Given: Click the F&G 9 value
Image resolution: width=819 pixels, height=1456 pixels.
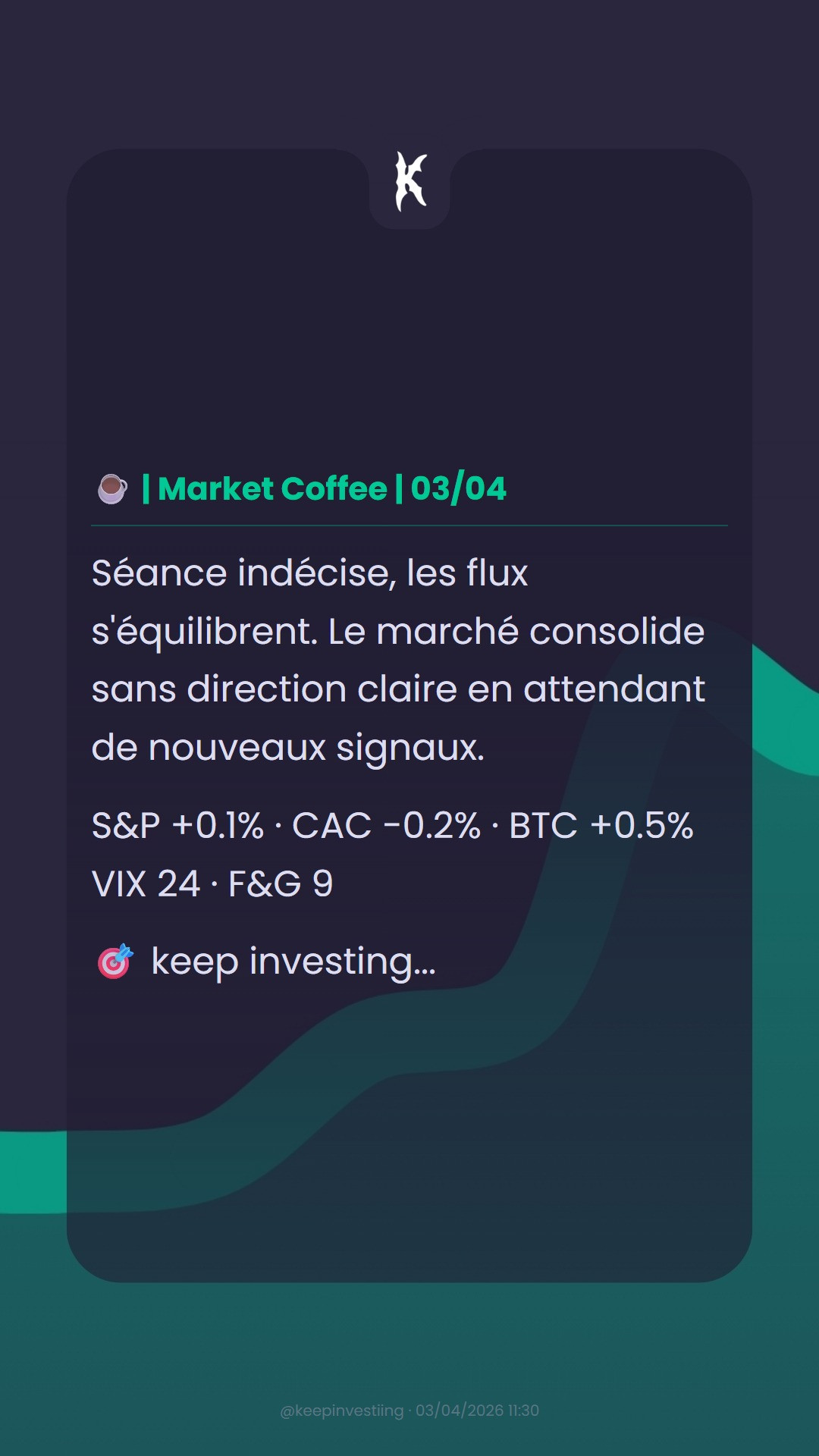Looking at the screenshot, I should (281, 884).
